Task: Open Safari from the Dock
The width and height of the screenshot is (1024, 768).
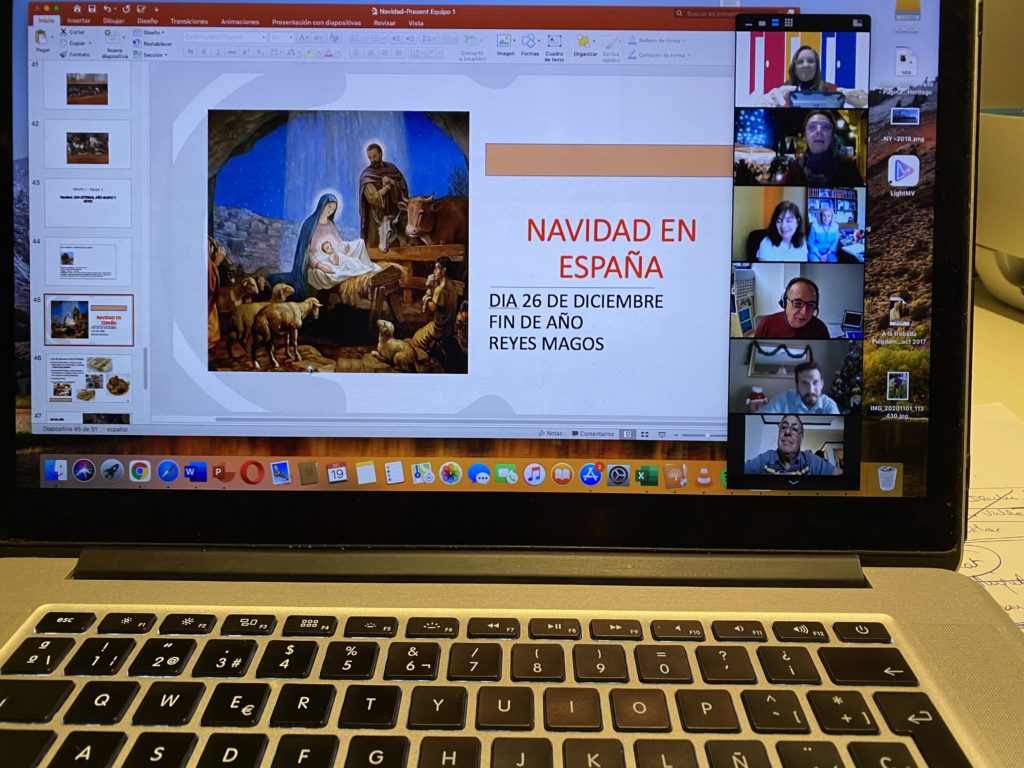Action: coord(168,471)
